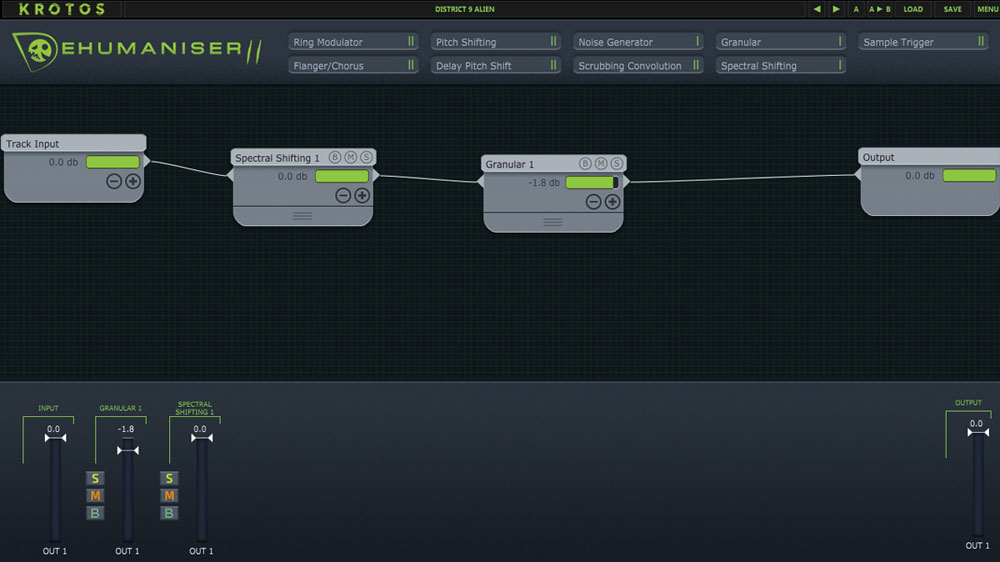Viewport: 1000px width, 562px height.
Task: Expand the Spectral Shifting 1 node handle
Action: (302, 215)
